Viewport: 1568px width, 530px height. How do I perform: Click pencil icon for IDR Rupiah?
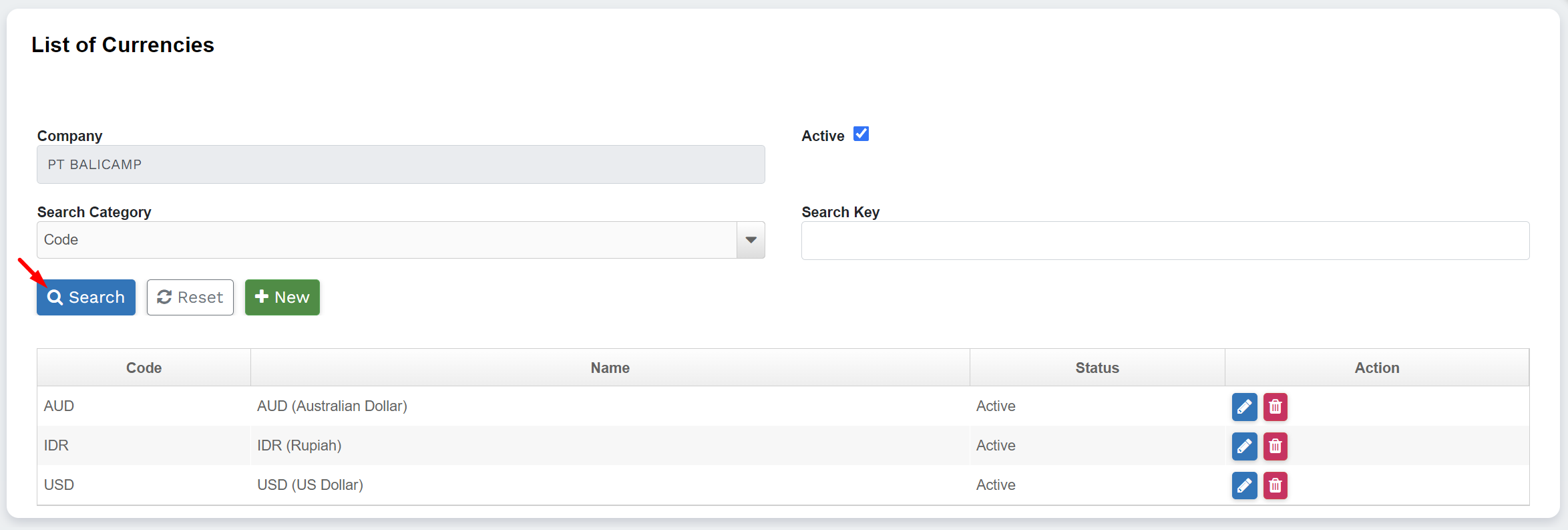click(x=1244, y=446)
